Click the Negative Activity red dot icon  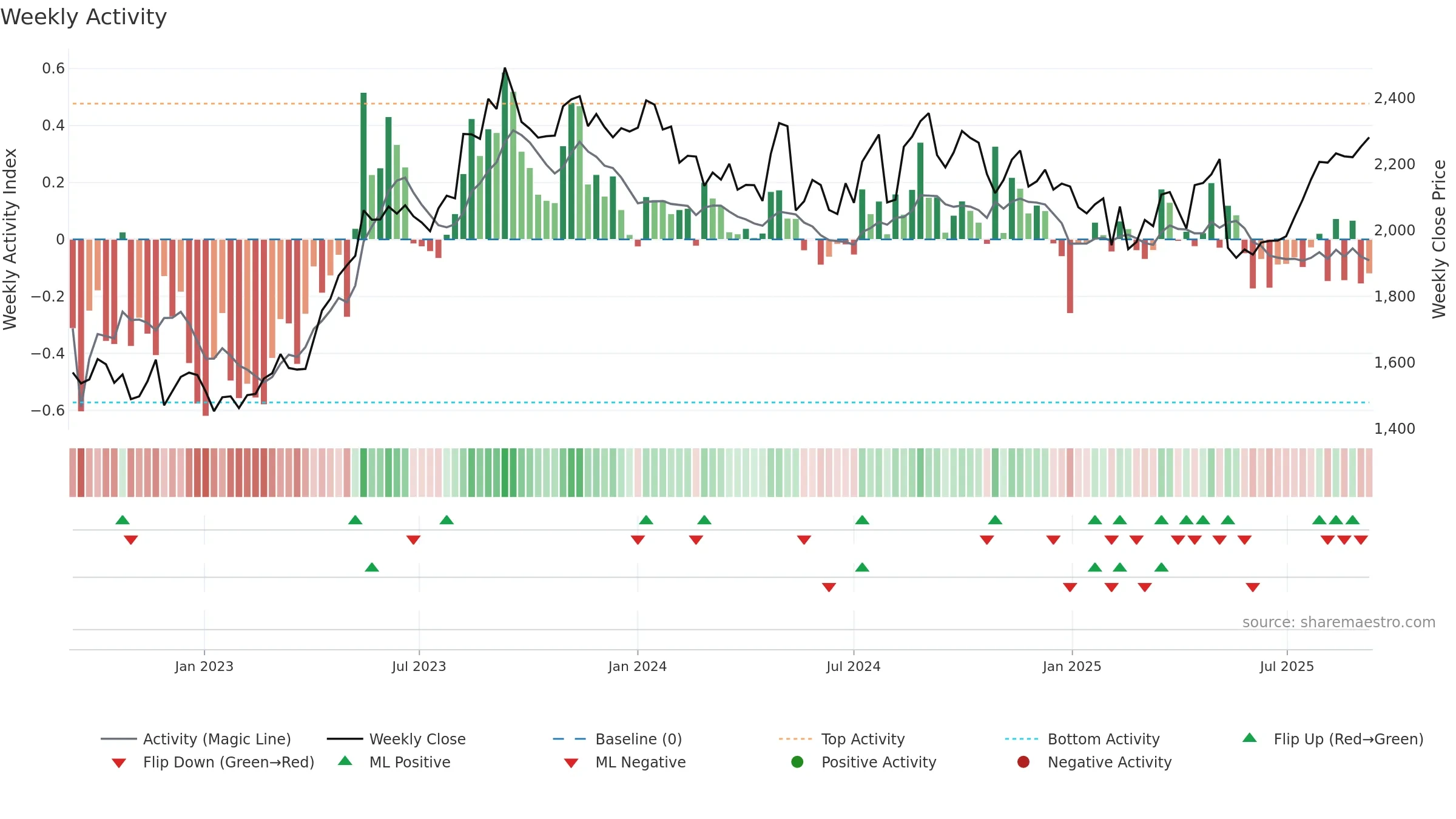1023,761
